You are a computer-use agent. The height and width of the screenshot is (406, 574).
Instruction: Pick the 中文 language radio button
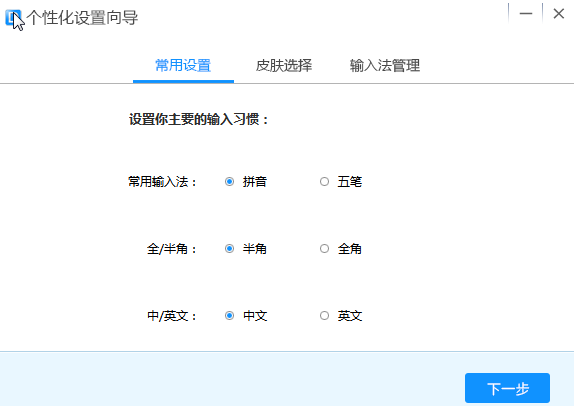click(230, 316)
